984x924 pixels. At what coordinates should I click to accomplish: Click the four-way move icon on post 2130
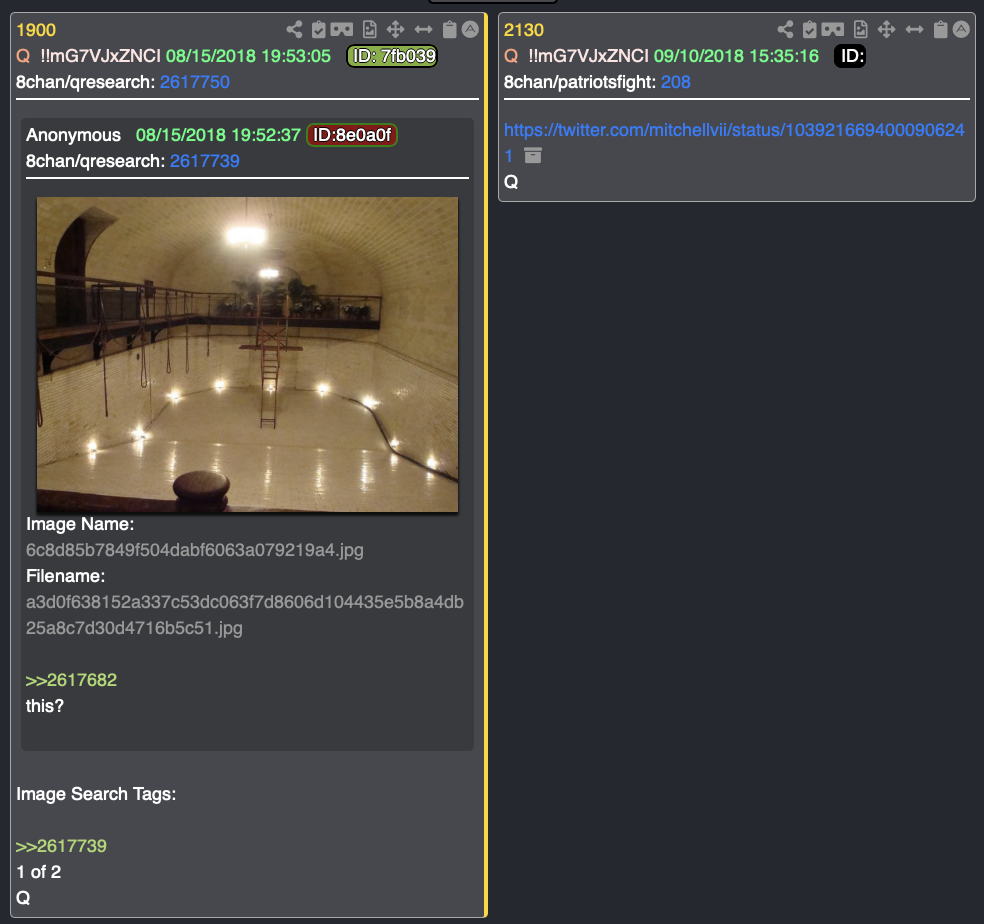886,30
